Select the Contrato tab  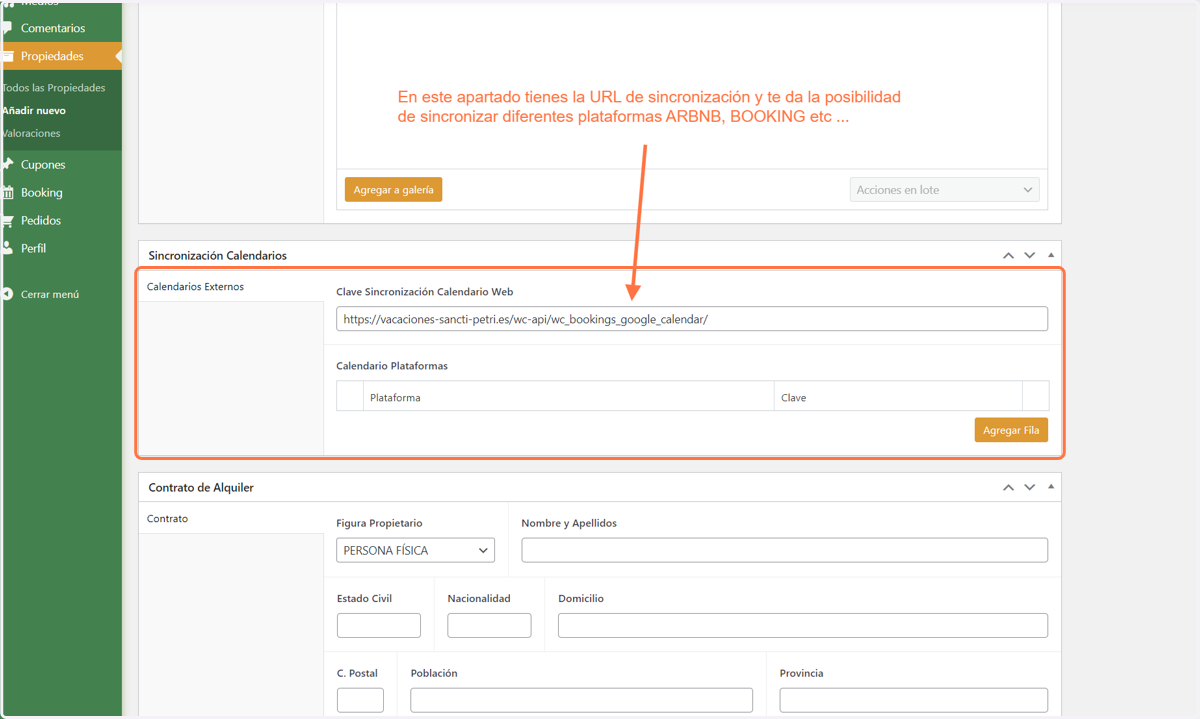tap(231, 519)
